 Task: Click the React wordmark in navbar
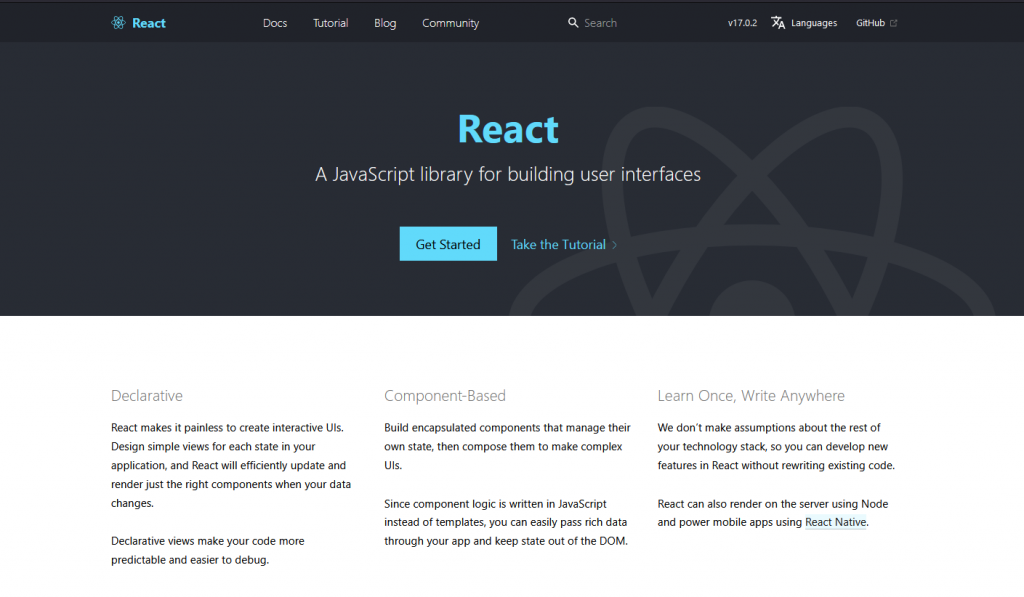click(x=149, y=23)
